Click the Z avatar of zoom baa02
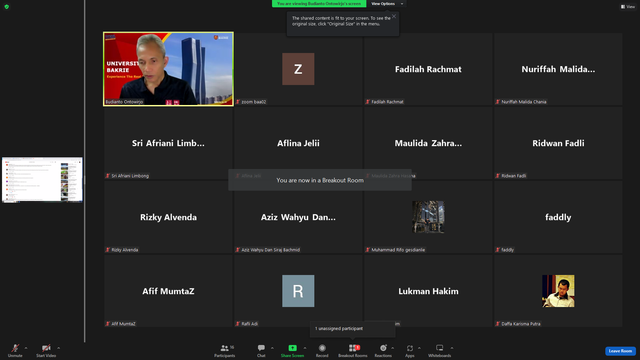 298,69
